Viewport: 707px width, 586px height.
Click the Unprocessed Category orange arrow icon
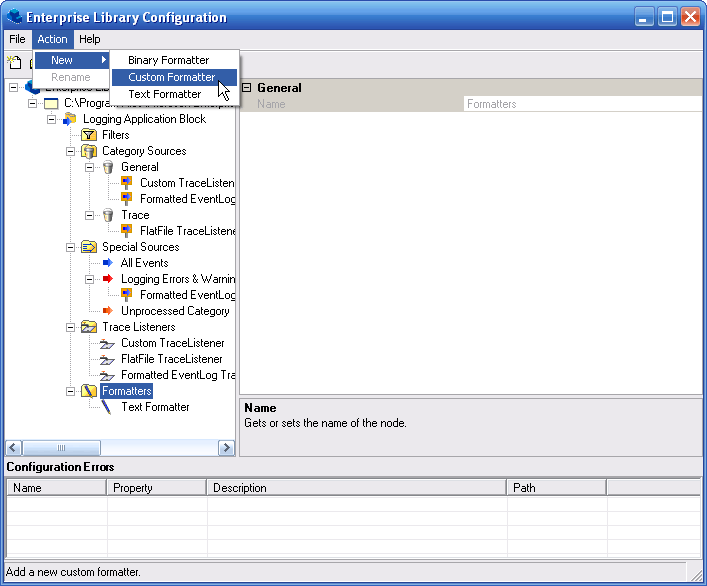pyautogui.click(x=108, y=311)
